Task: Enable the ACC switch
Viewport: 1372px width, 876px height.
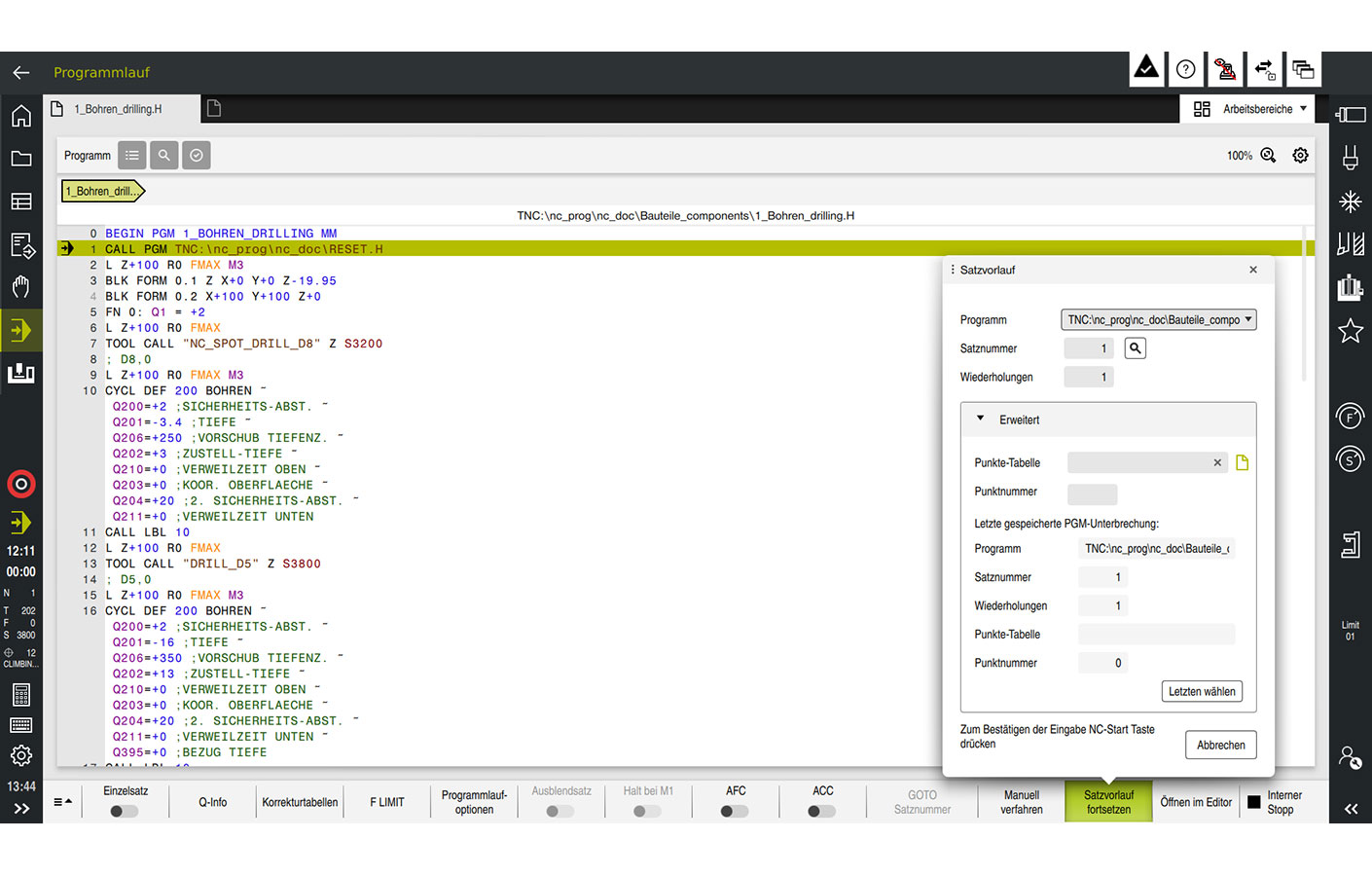Action: (x=822, y=811)
